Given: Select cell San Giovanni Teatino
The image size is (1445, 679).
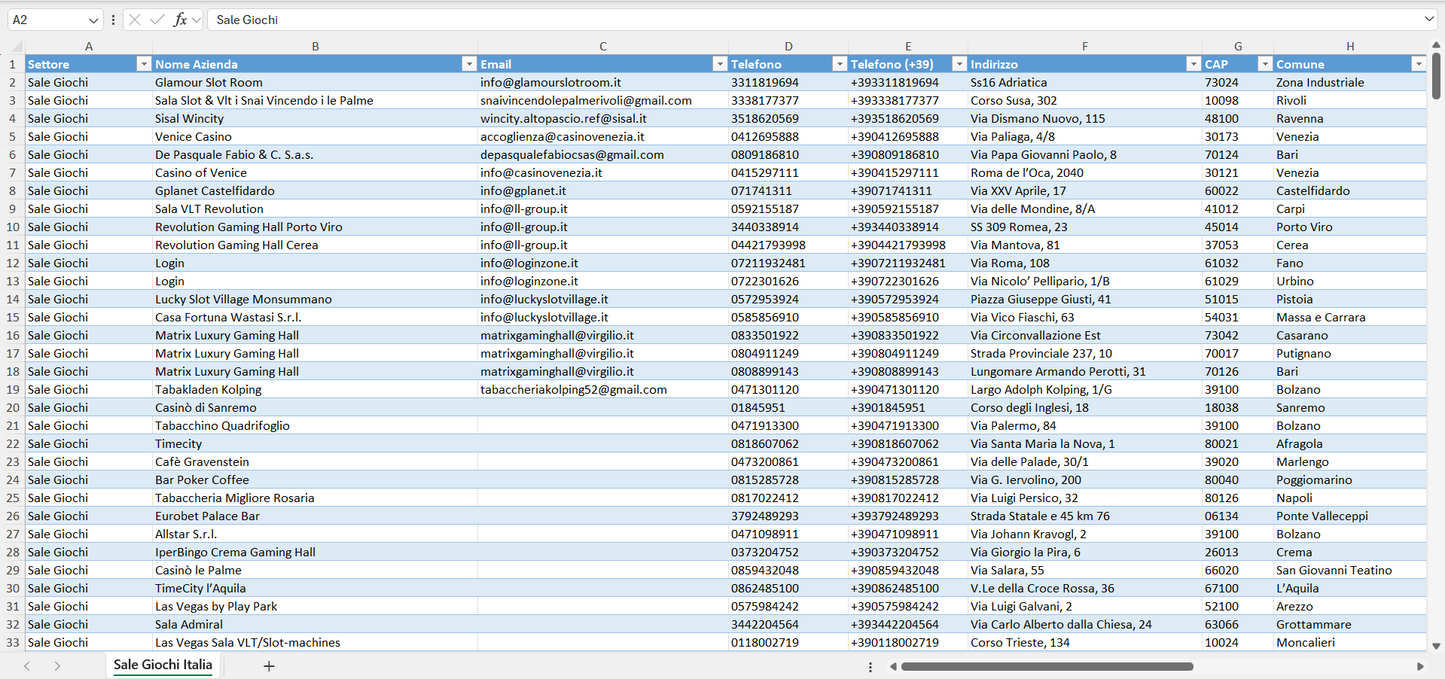Looking at the screenshot, I should point(1350,570).
